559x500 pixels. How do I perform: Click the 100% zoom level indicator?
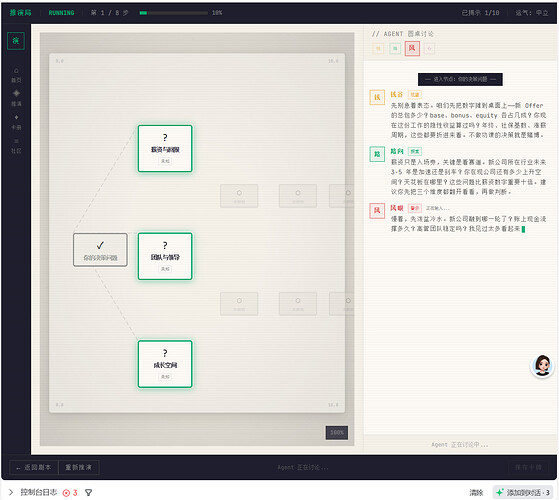pos(337,433)
